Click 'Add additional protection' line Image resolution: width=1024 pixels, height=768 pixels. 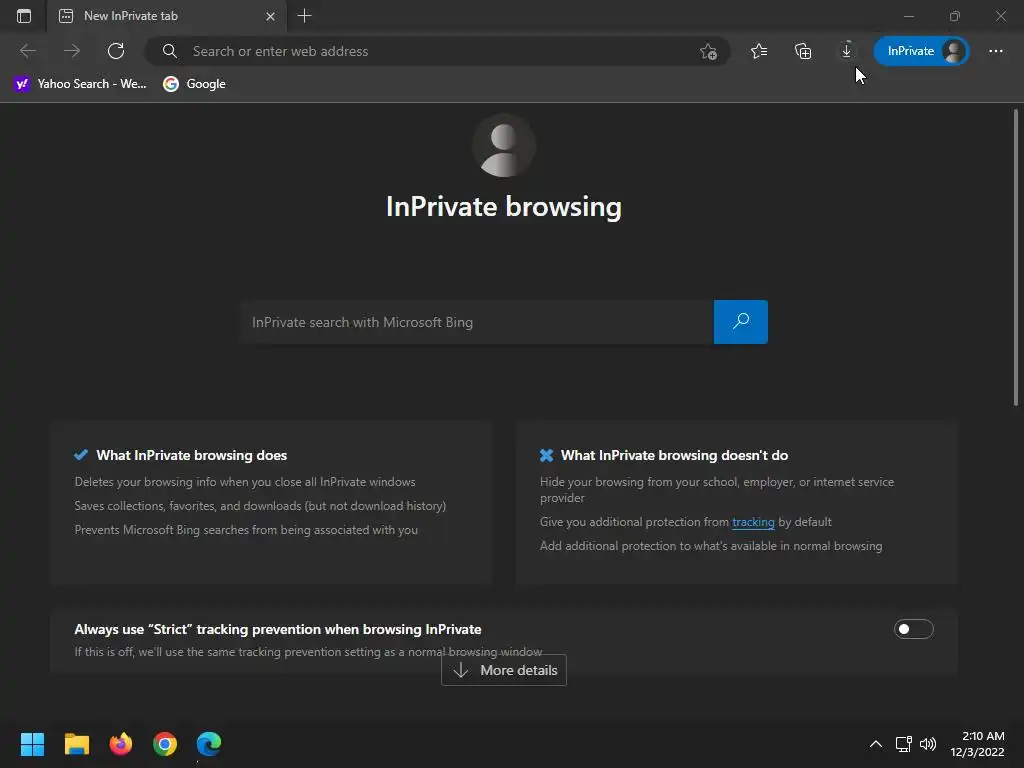(x=711, y=546)
